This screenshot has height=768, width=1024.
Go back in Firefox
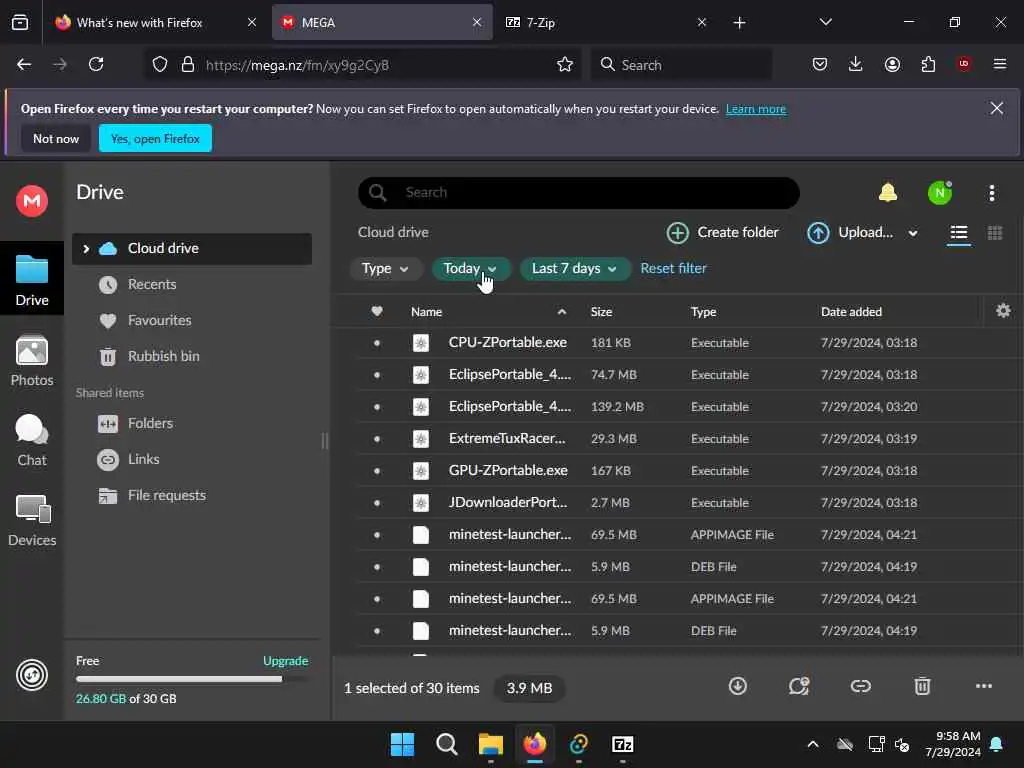tap(24, 64)
